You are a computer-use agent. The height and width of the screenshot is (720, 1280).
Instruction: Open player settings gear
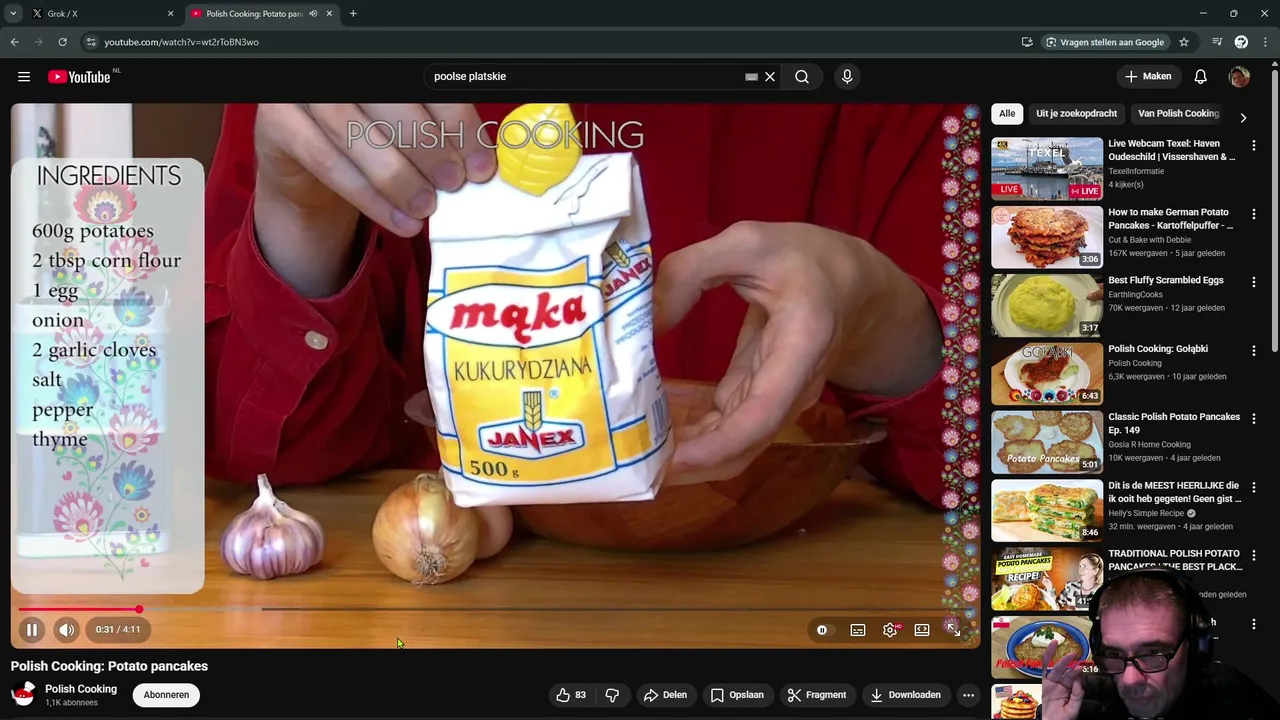(890, 630)
